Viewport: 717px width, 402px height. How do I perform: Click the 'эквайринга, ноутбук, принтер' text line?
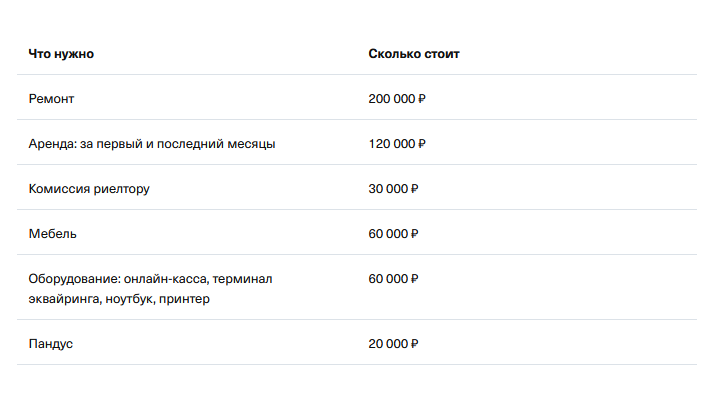119,299
